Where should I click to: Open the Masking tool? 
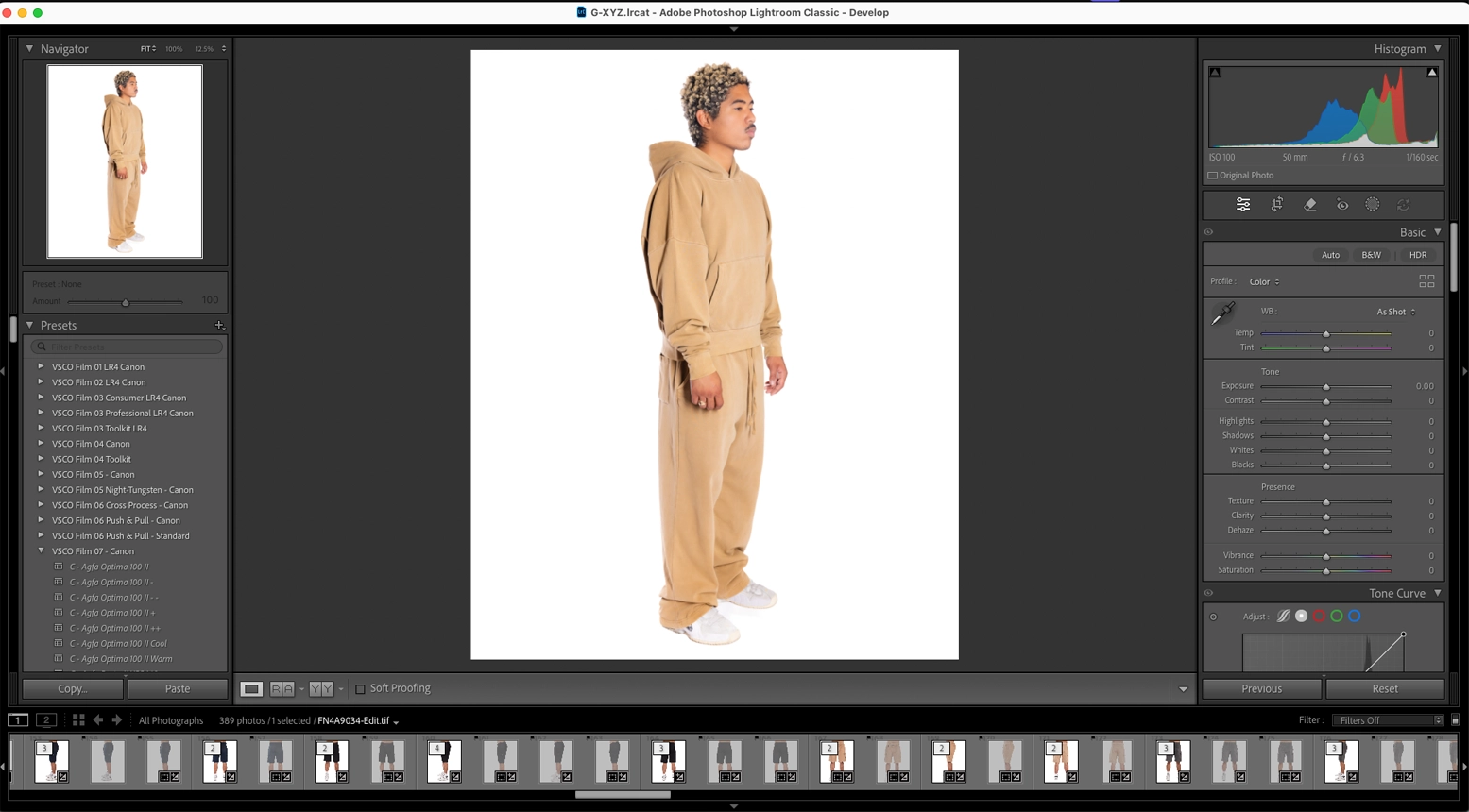[1373, 205]
